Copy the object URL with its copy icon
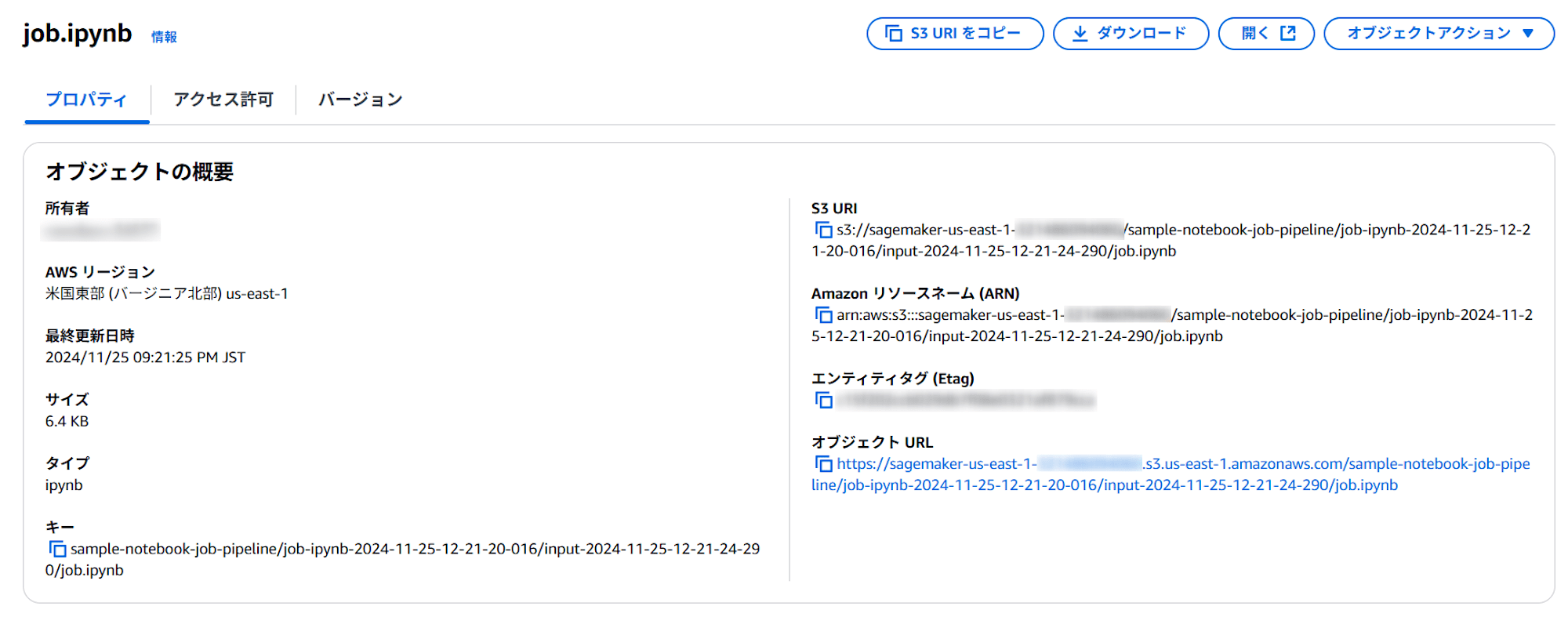This screenshot has height=617, width=1568. tap(823, 464)
